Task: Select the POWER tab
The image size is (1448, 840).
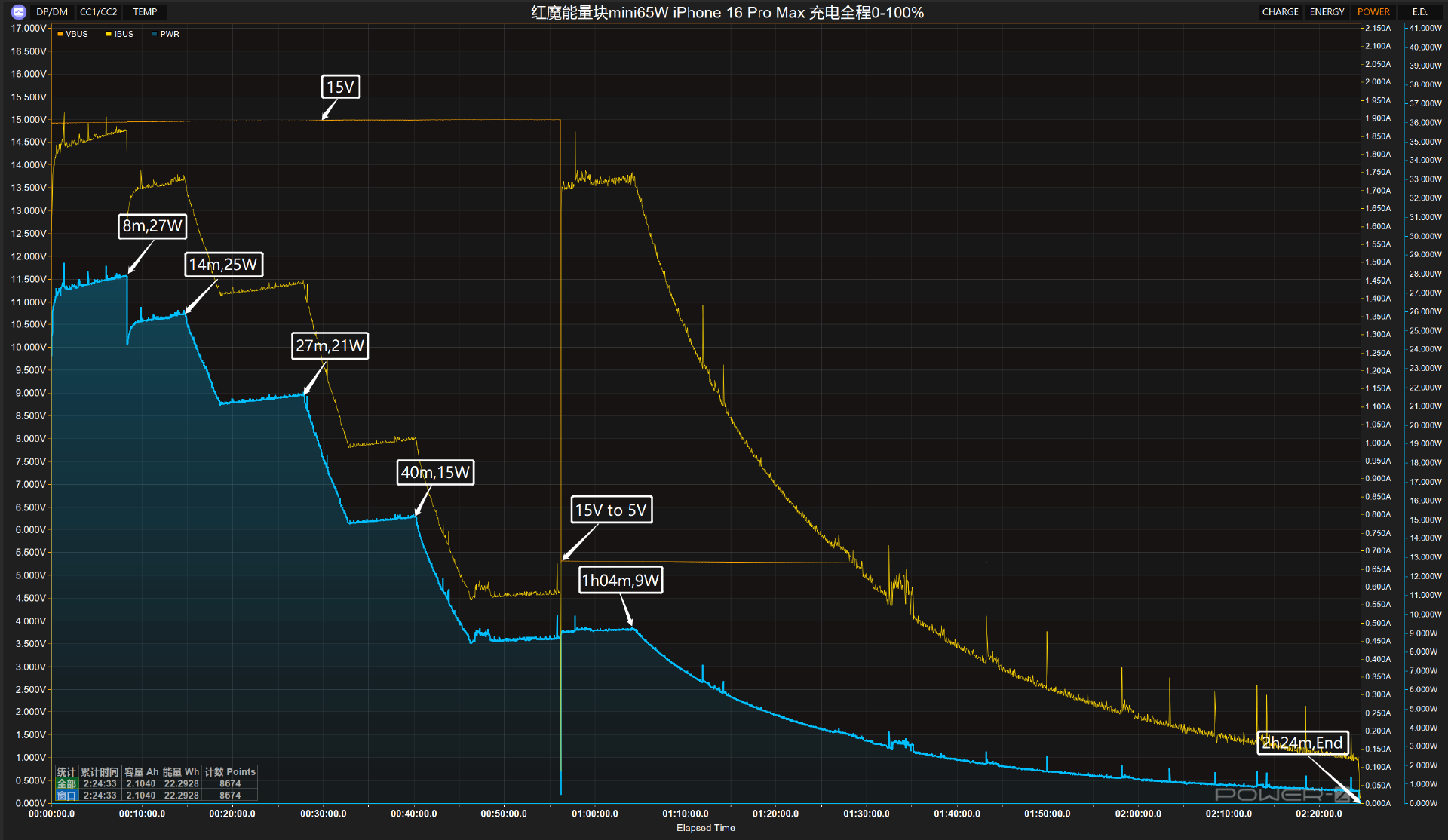Action: point(1373,12)
